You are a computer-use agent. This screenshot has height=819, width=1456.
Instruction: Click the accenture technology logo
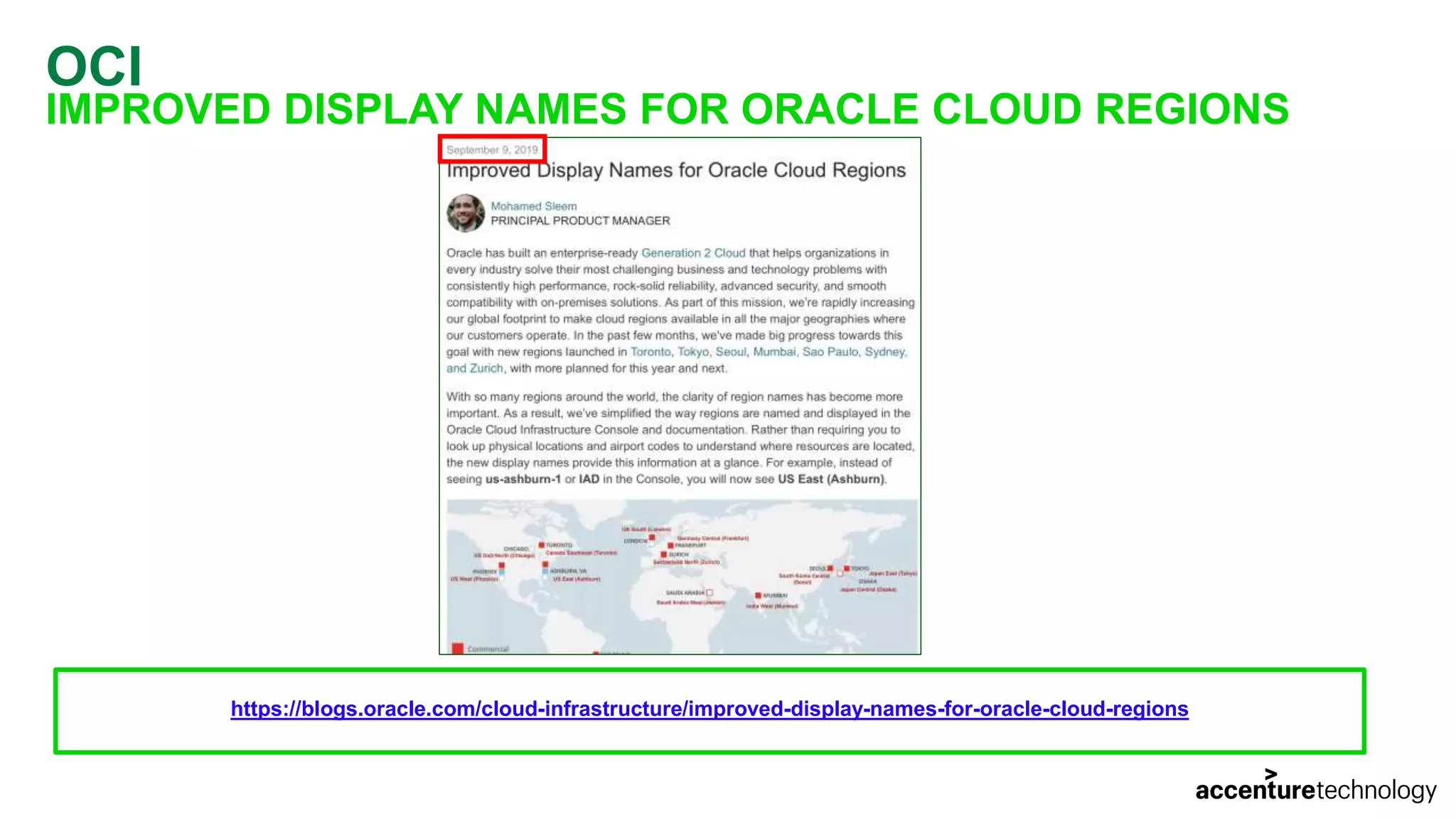[1315, 788]
